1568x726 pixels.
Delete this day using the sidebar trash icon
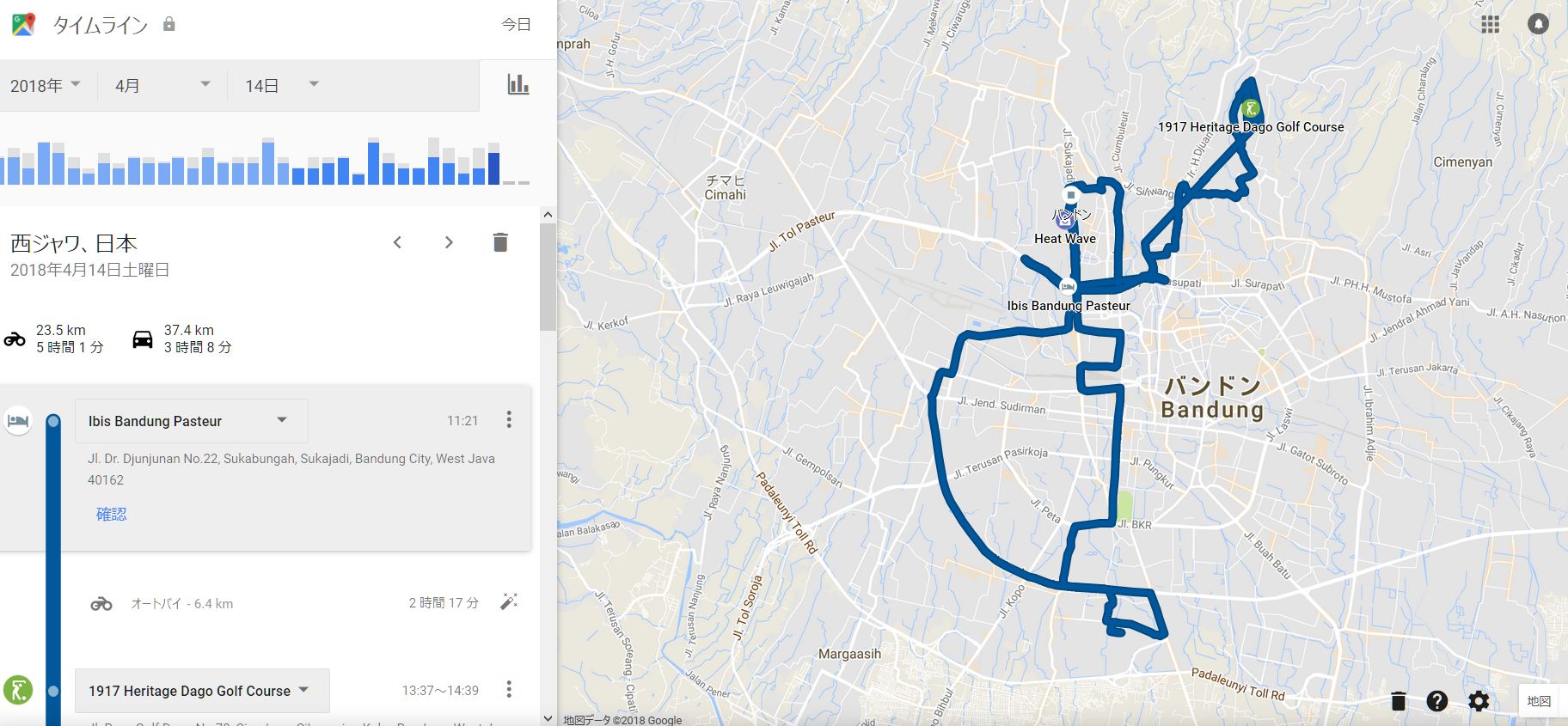pyautogui.click(x=500, y=242)
